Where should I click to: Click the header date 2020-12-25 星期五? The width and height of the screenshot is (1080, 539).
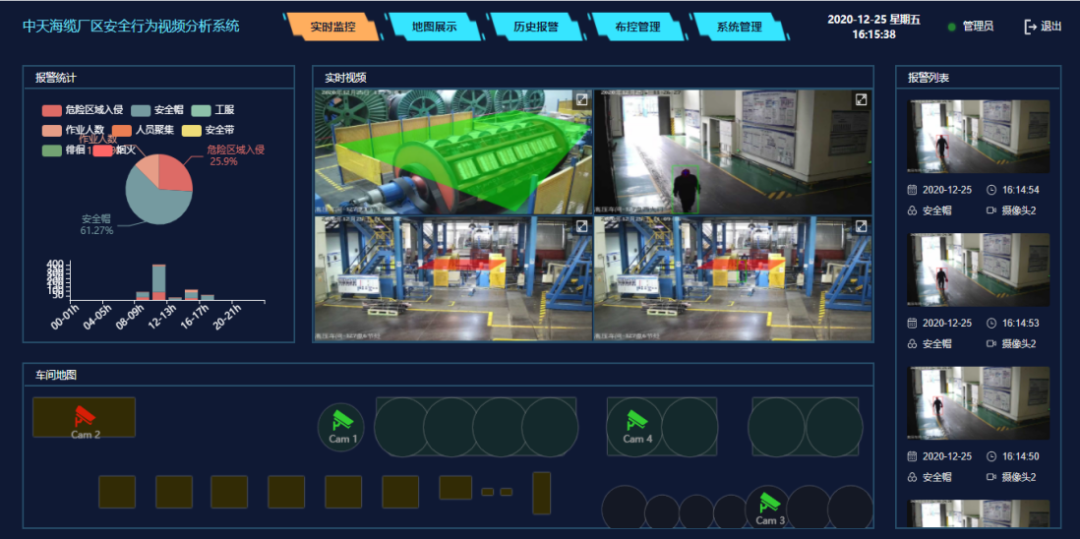click(x=874, y=20)
